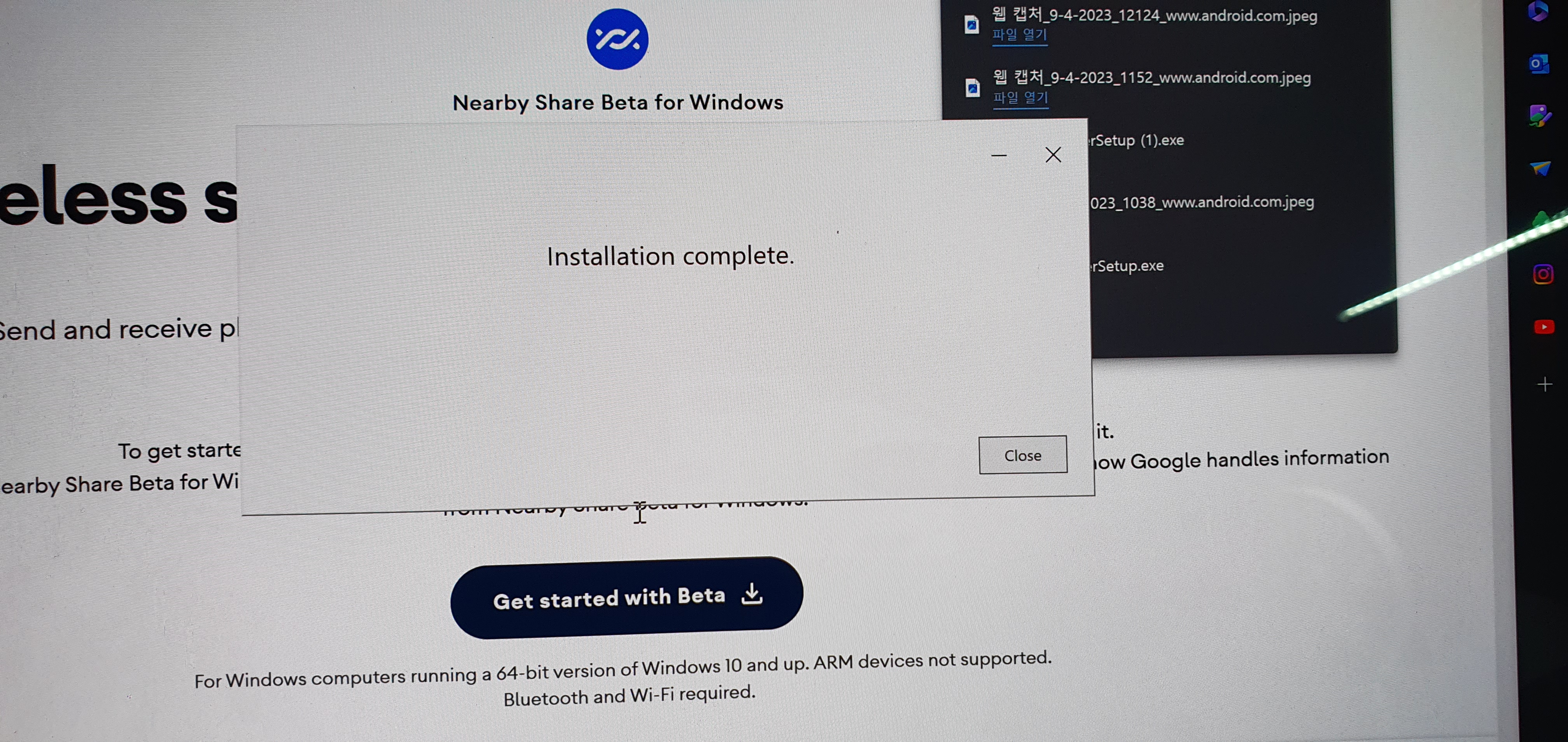Open file link under the 12124 jpeg
Image resolution: width=1568 pixels, height=742 pixels.
point(1020,35)
